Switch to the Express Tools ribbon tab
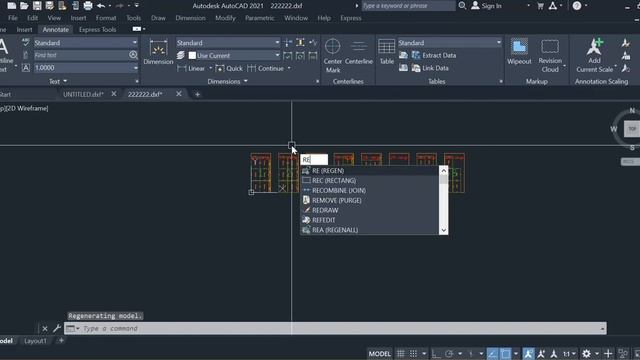The height and width of the screenshot is (360, 640). click(98, 29)
